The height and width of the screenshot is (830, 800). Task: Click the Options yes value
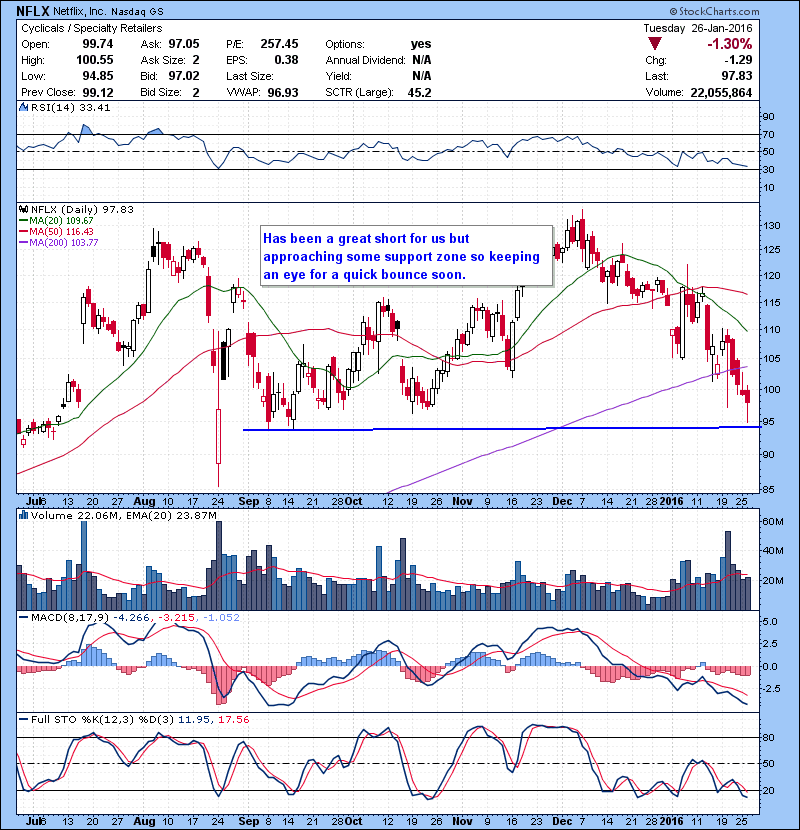(421, 44)
